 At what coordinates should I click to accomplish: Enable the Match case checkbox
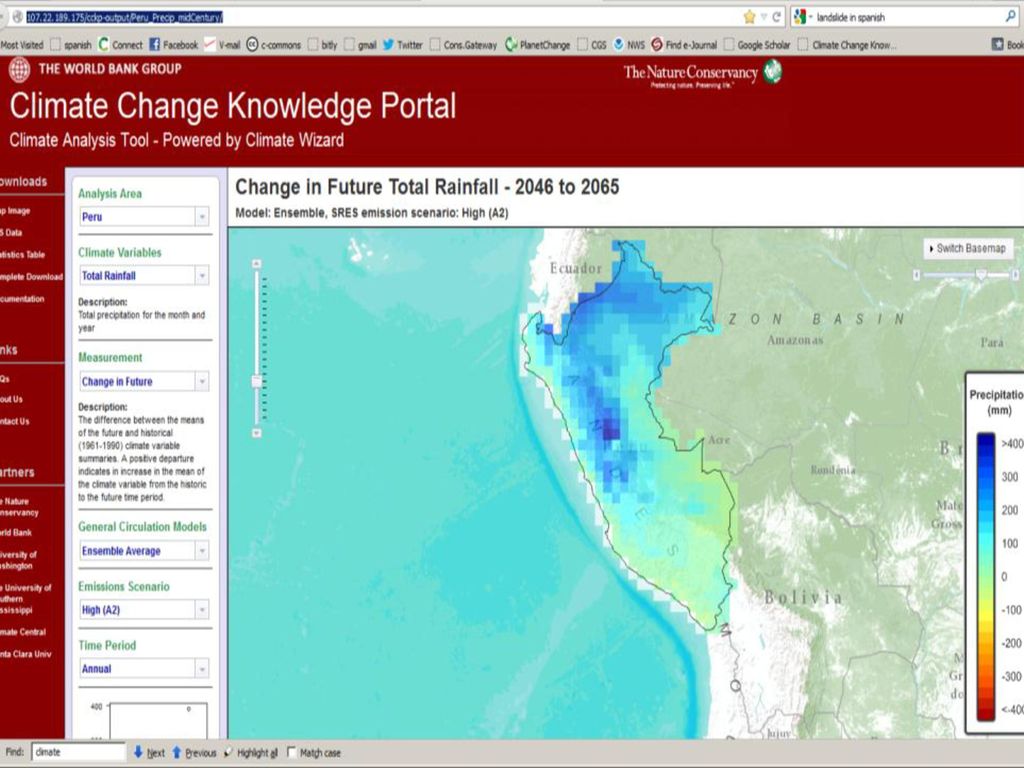click(291, 752)
